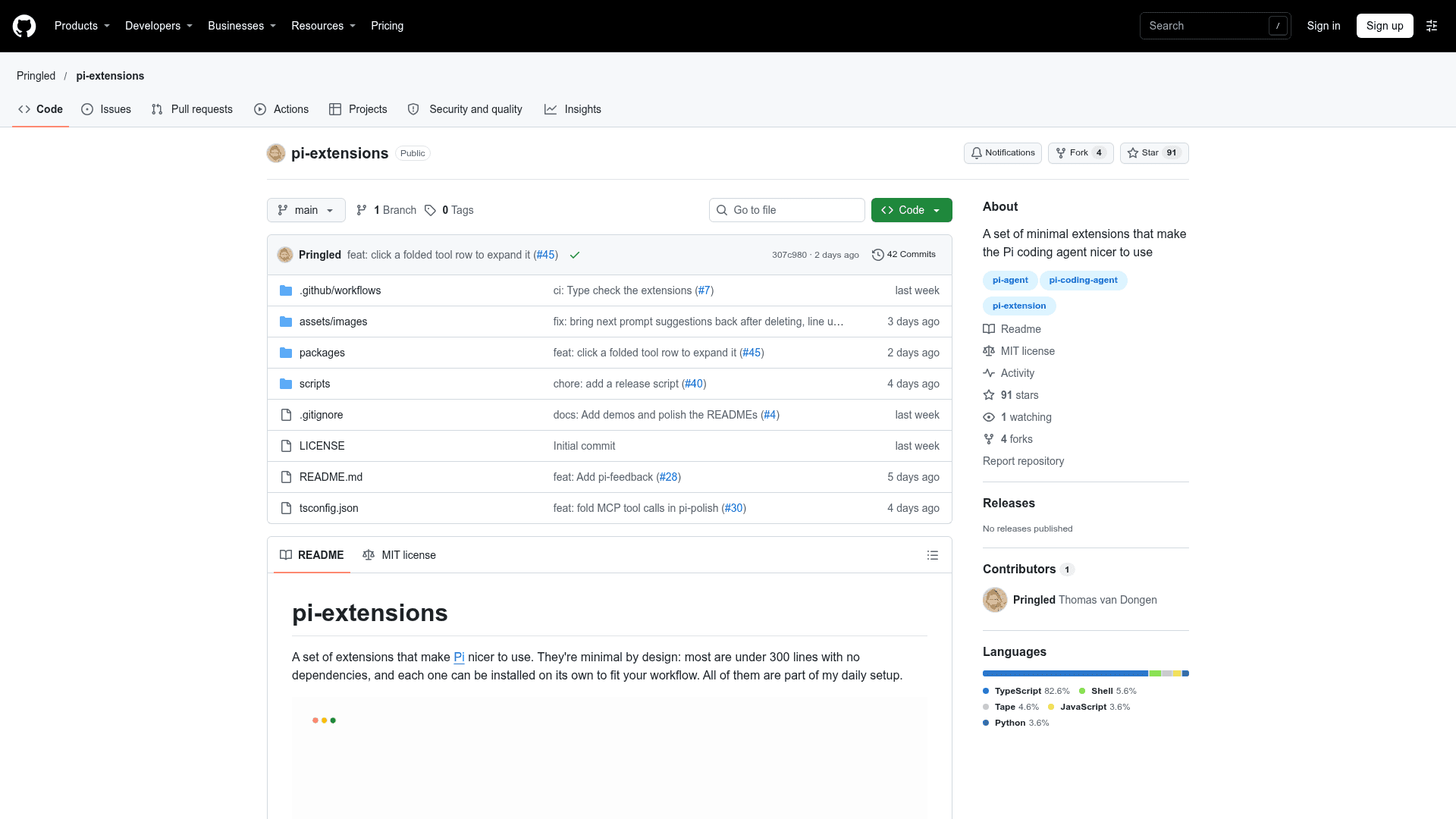
Task: Click the star icon beside 91 stars
Action: pyautogui.click(x=989, y=395)
